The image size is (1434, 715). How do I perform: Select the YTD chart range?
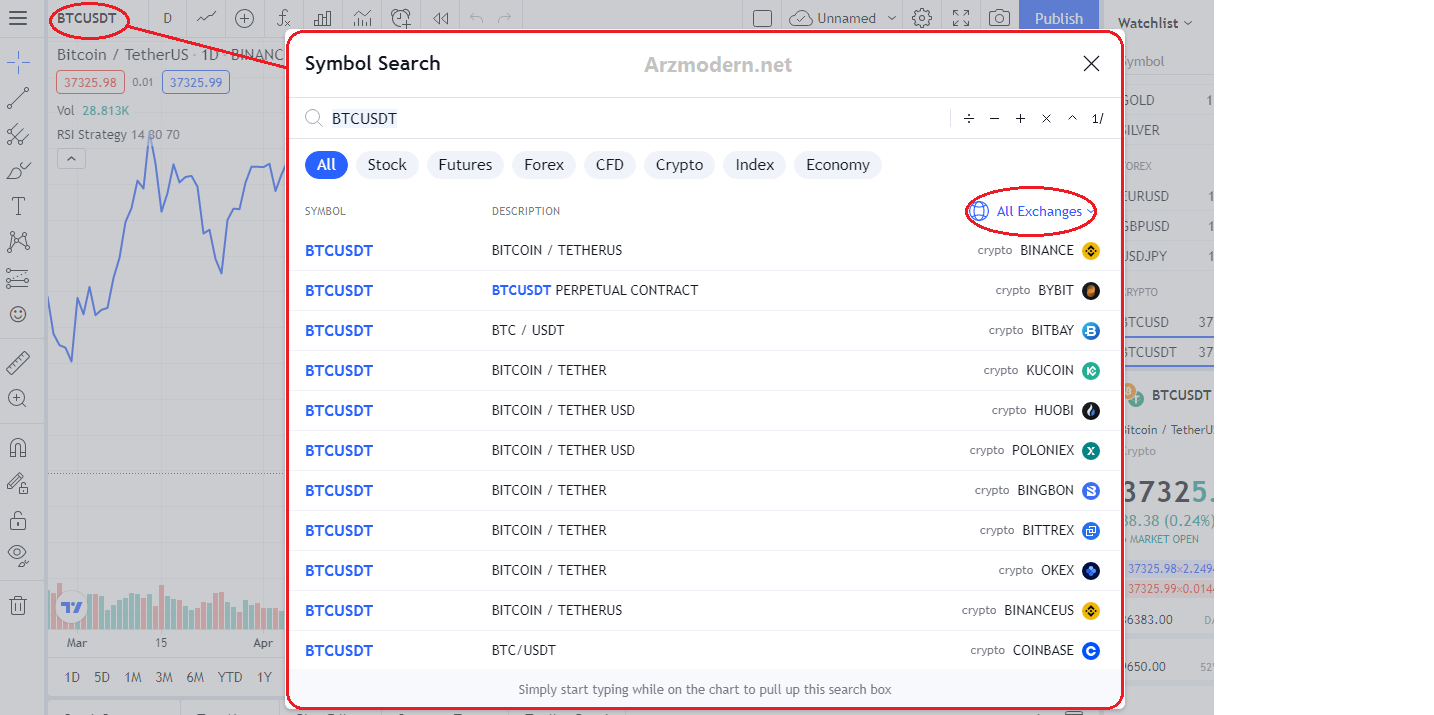pos(230,677)
